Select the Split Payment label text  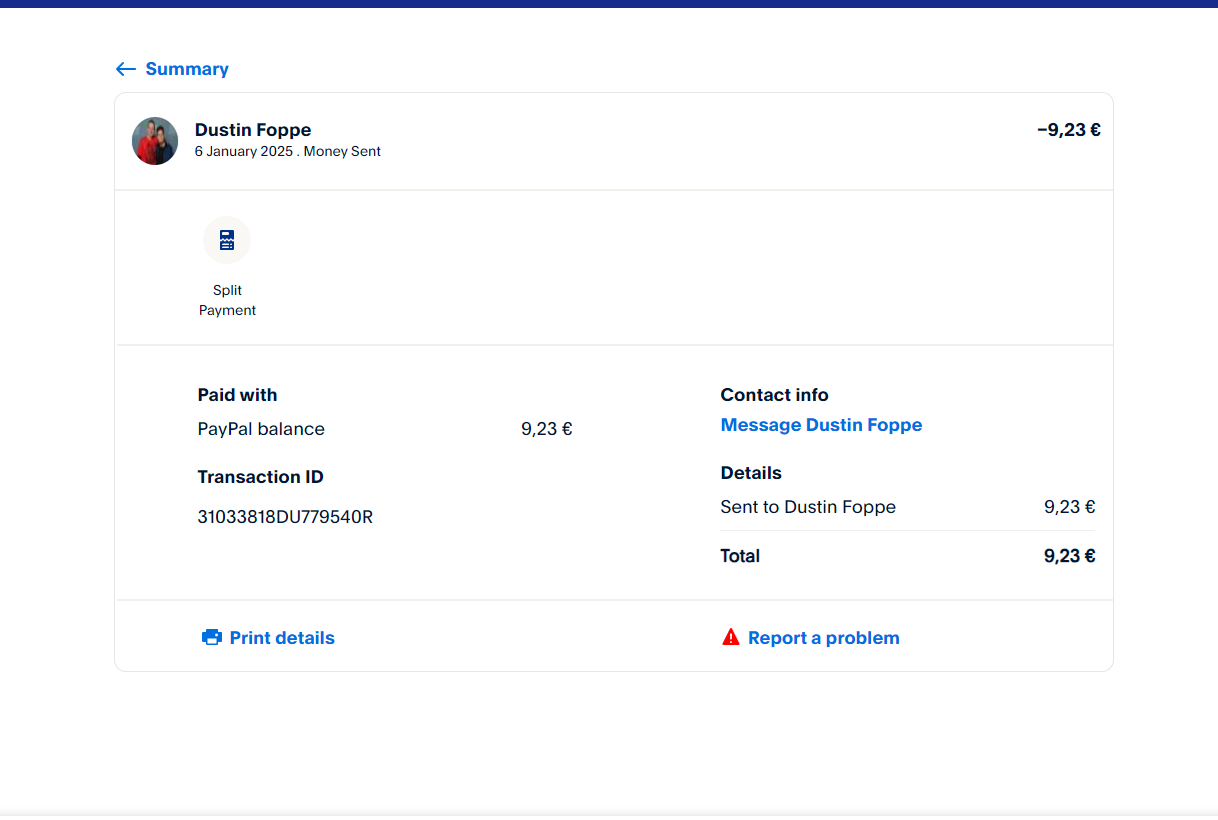(227, 300)
